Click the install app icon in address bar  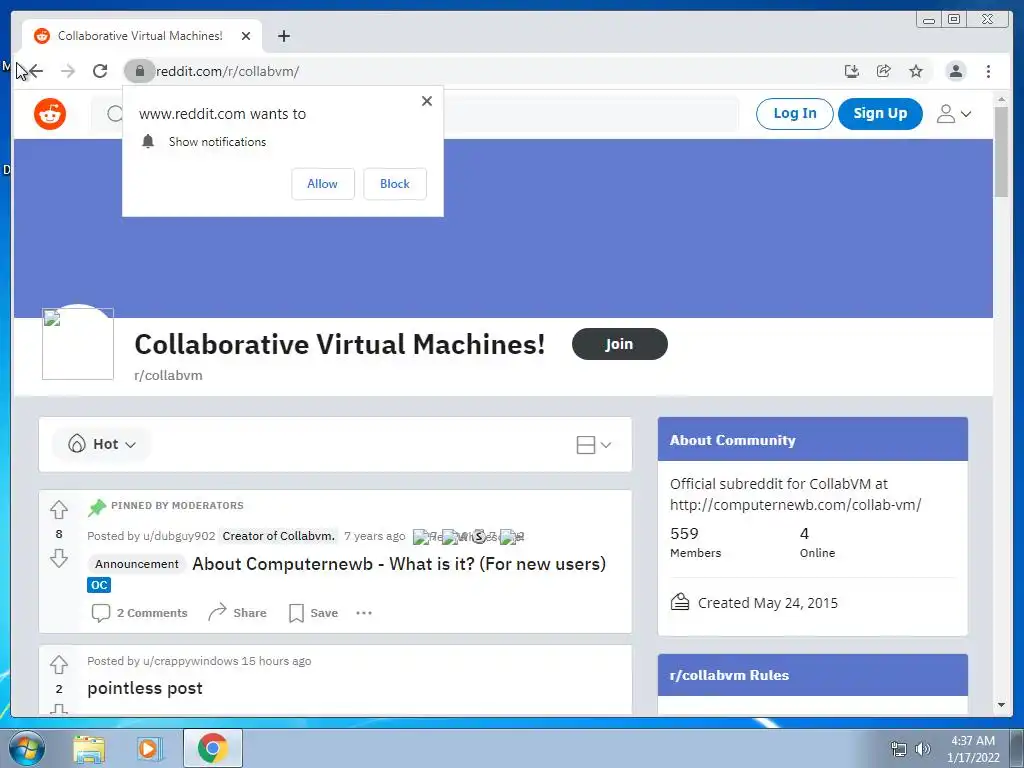pos(852,71)
